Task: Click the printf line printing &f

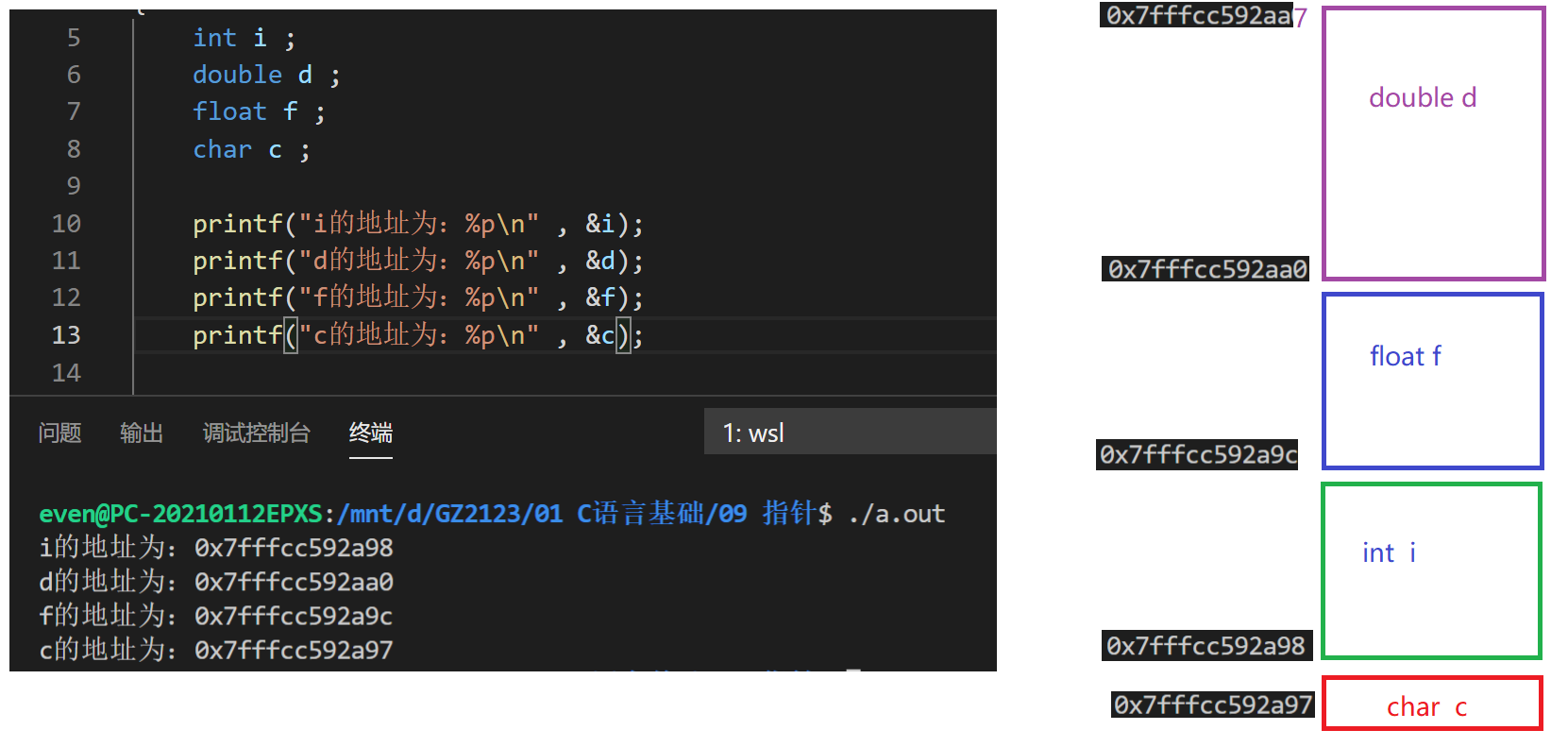Action: (x=418, y=297)
